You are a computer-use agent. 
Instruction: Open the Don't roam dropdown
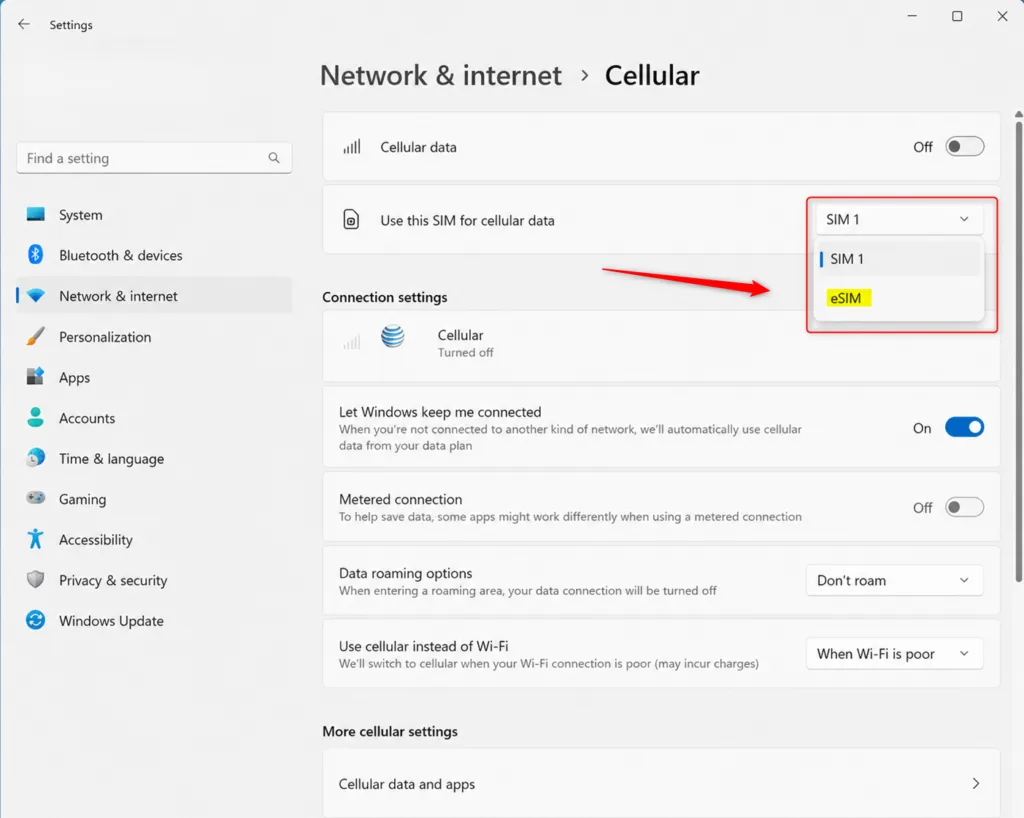coord(894,580)
